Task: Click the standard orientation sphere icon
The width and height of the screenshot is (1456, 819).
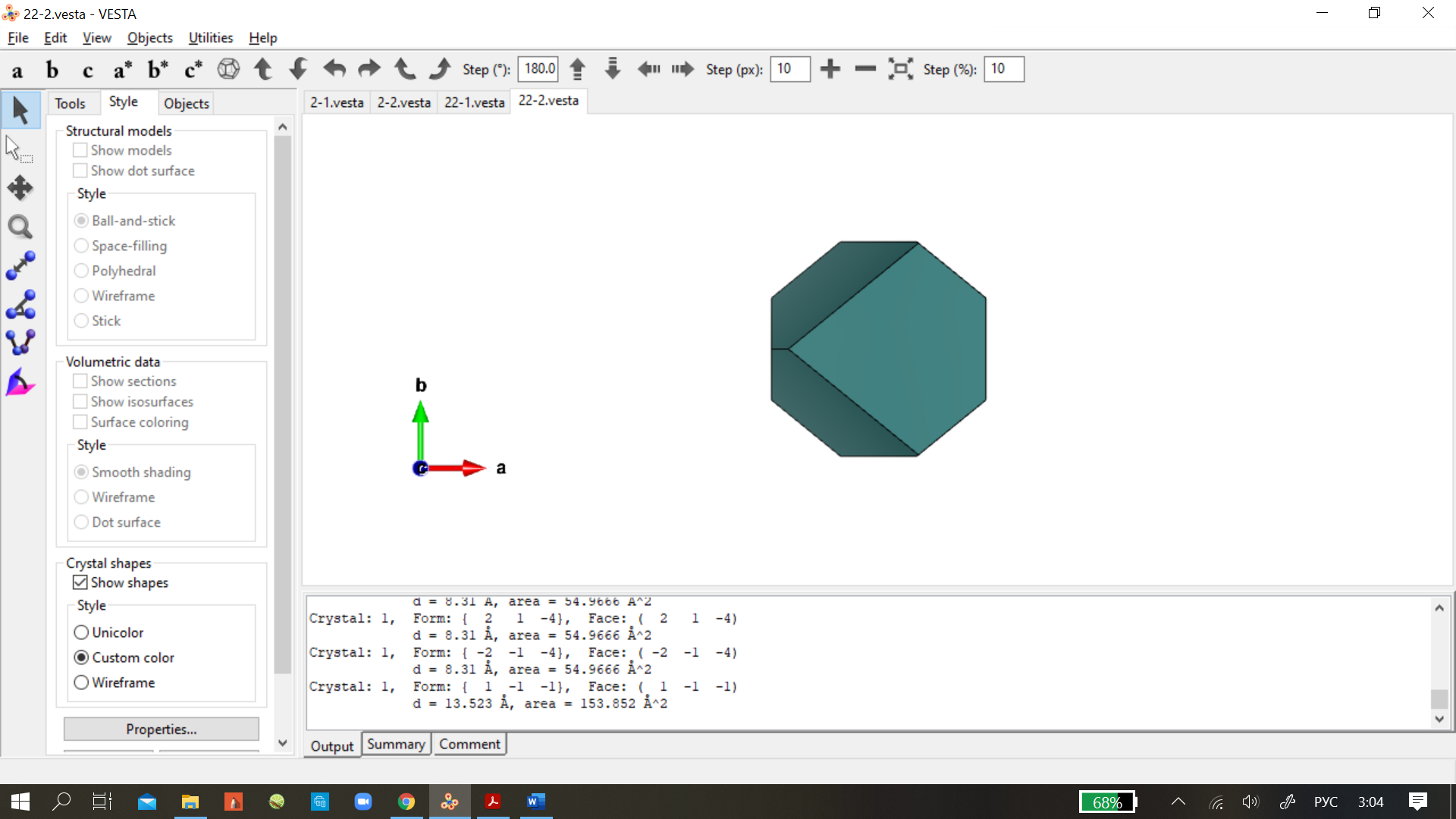Action: coord(228,69)
